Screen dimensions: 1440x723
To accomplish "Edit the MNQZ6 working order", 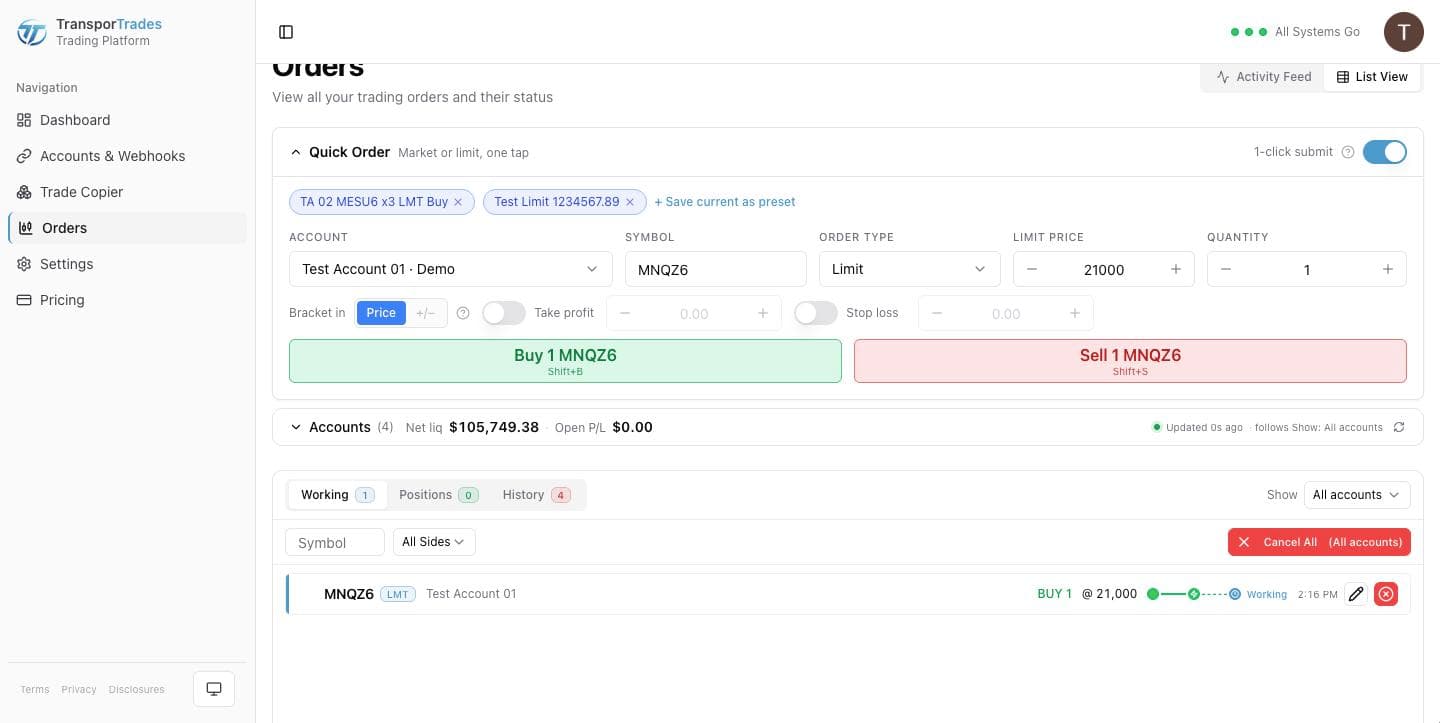I will 1356,594.
